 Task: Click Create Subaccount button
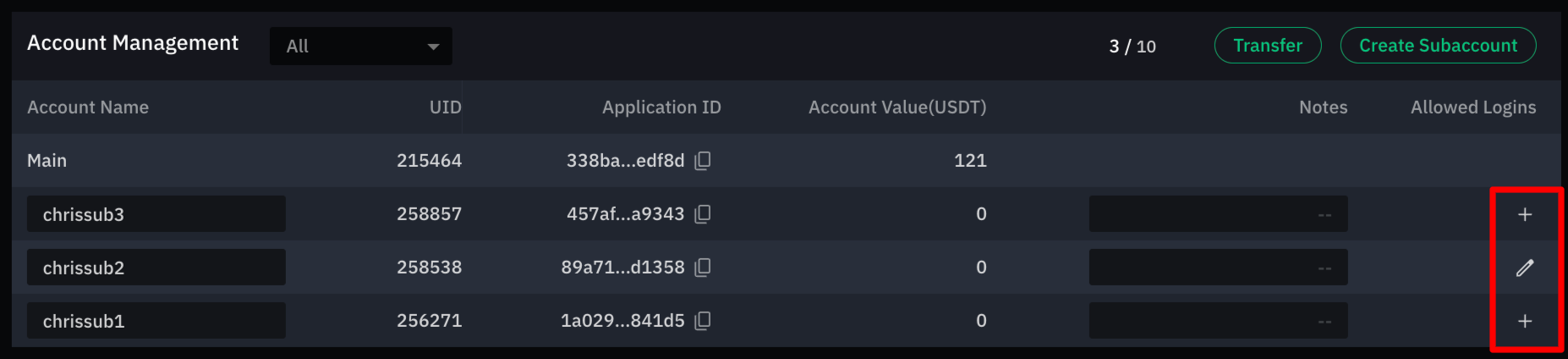[1438, 46]
